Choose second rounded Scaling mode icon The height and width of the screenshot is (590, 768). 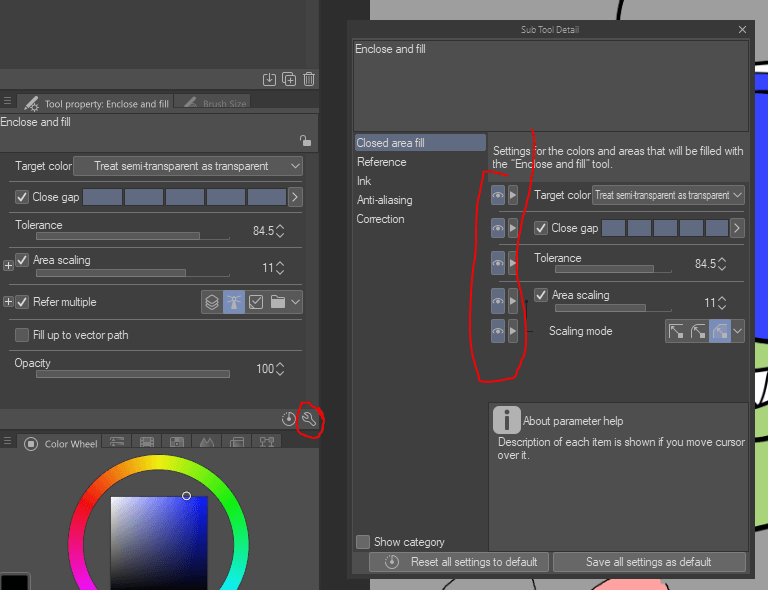698,331
